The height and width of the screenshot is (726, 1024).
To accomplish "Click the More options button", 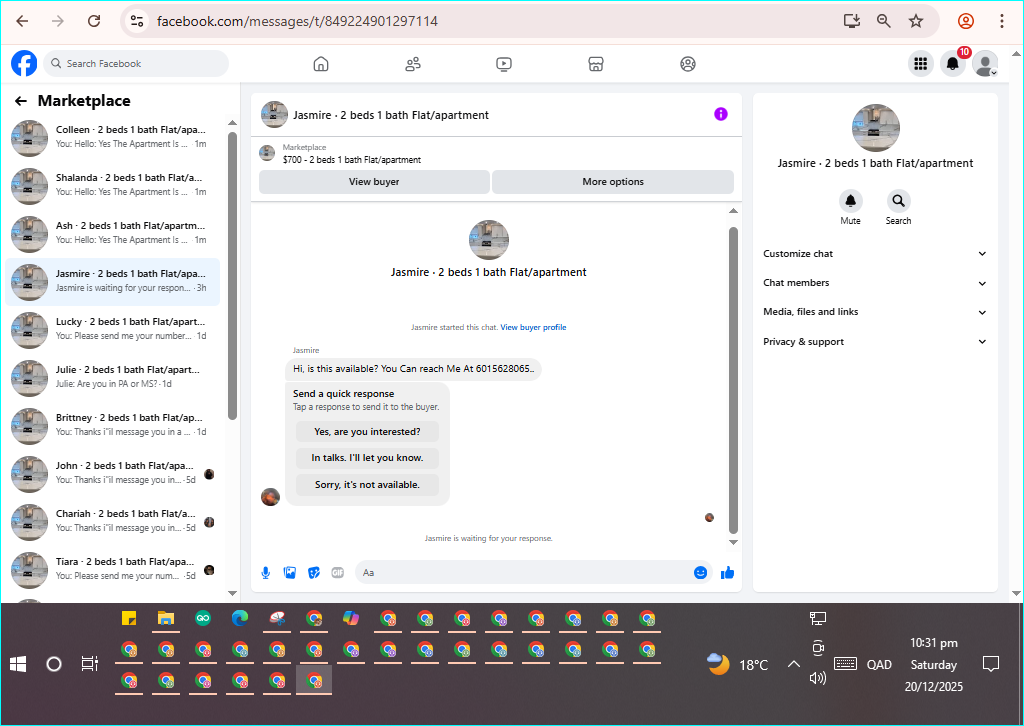I will point(613,182).
